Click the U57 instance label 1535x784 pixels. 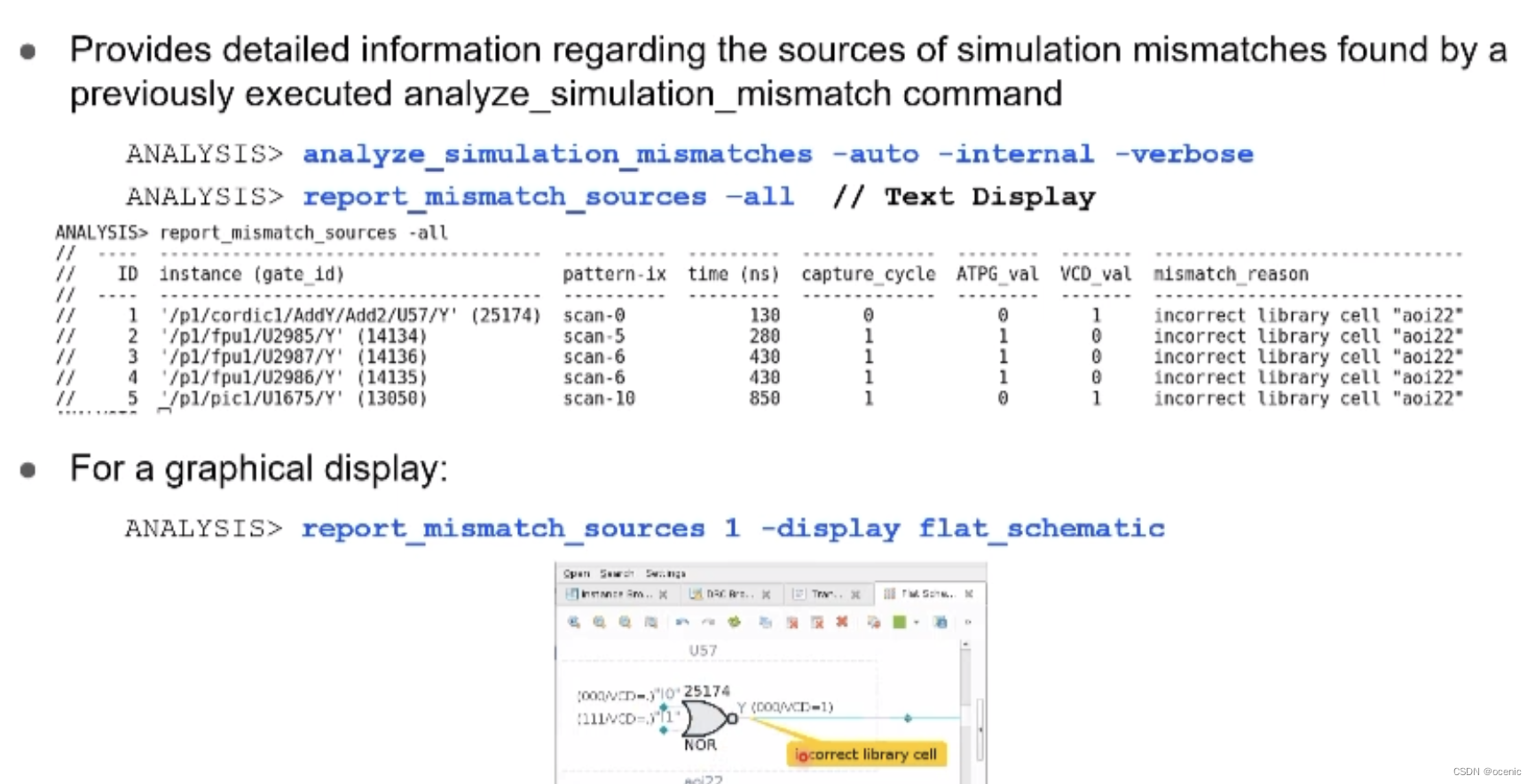tap(703, 650)
